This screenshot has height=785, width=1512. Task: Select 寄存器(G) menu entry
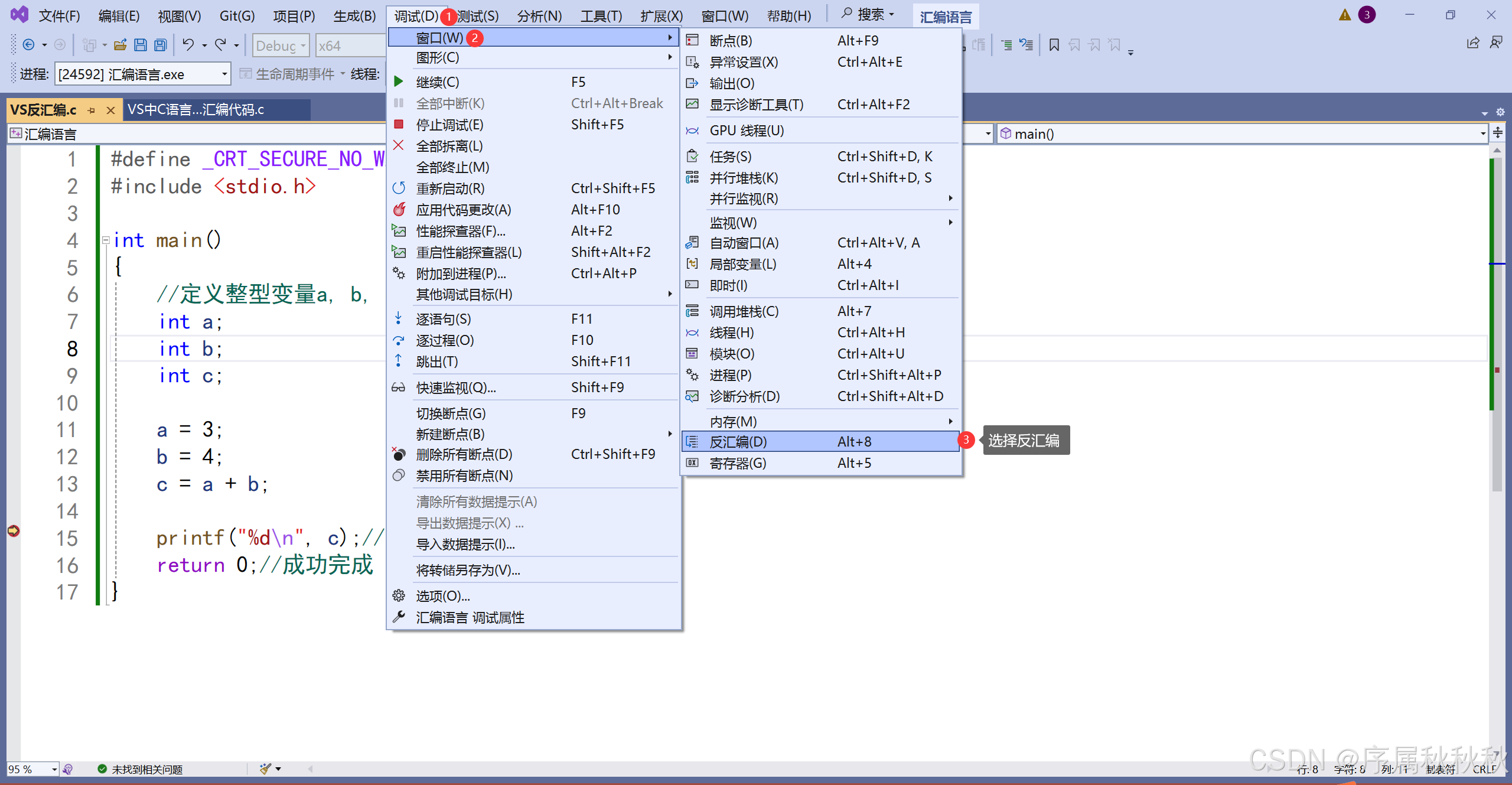820,462
